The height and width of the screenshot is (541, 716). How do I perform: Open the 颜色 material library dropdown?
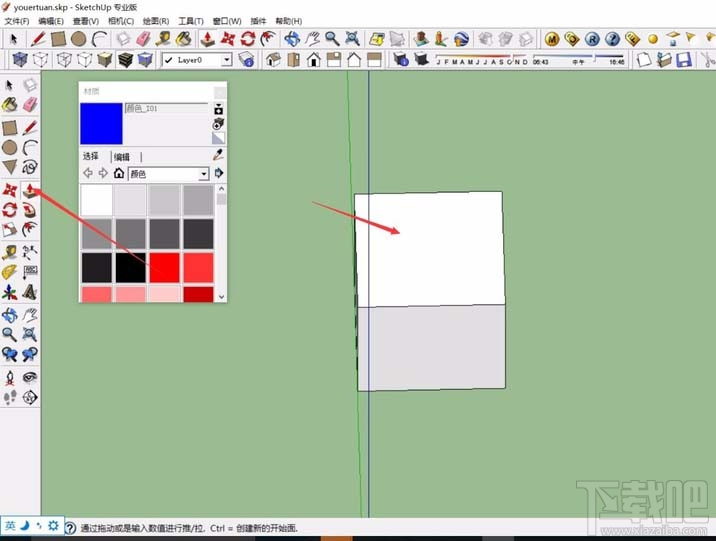169,173
